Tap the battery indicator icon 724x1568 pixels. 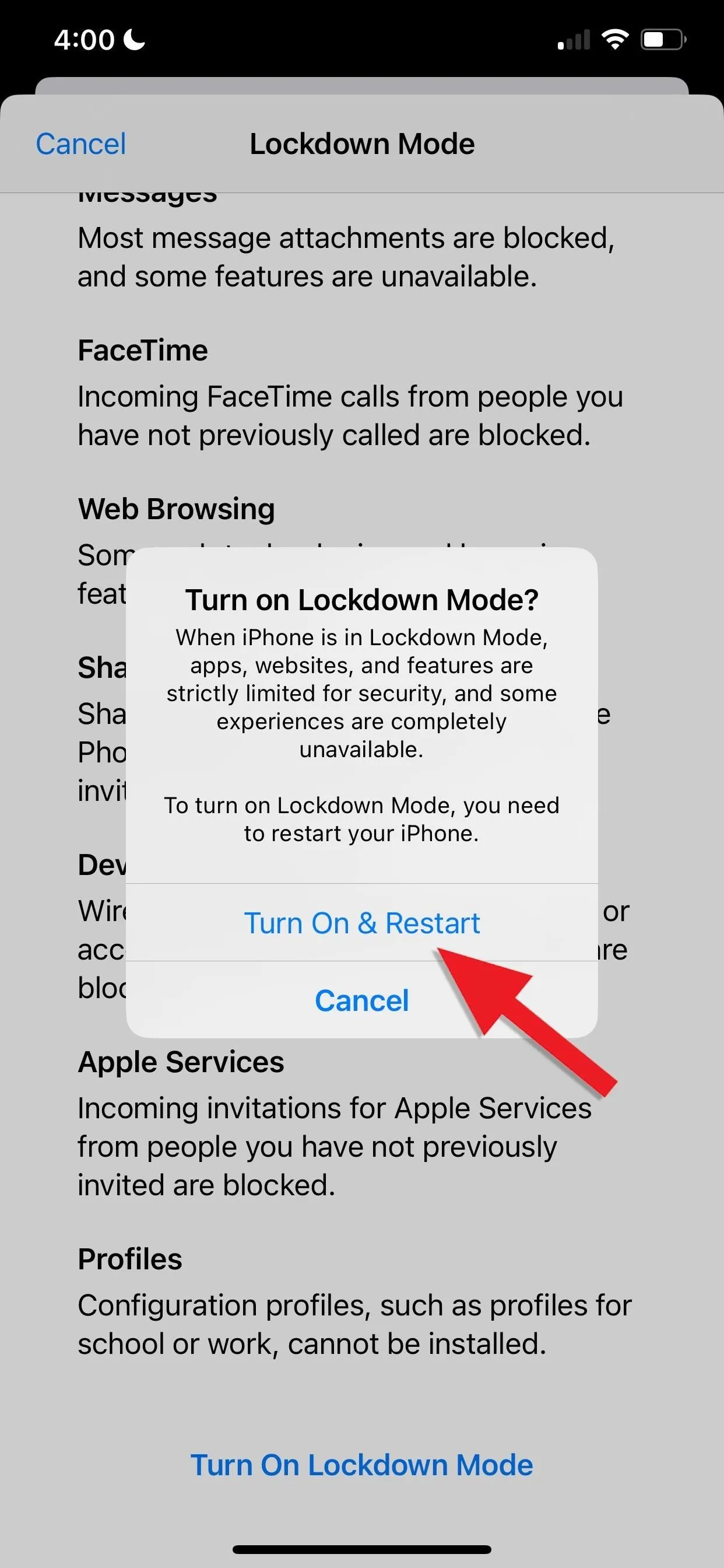point(664,40)
